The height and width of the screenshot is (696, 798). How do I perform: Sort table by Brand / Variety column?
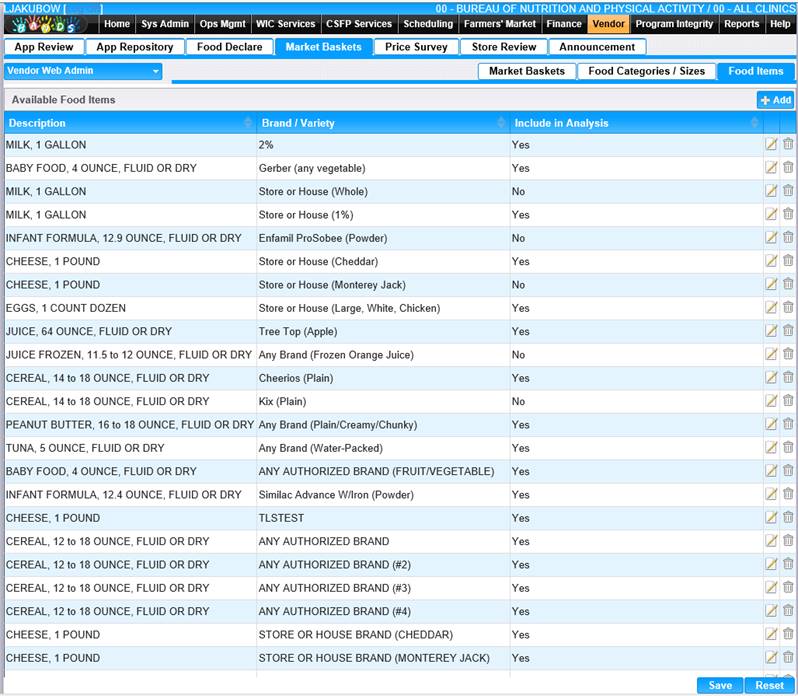coord(383,123)
